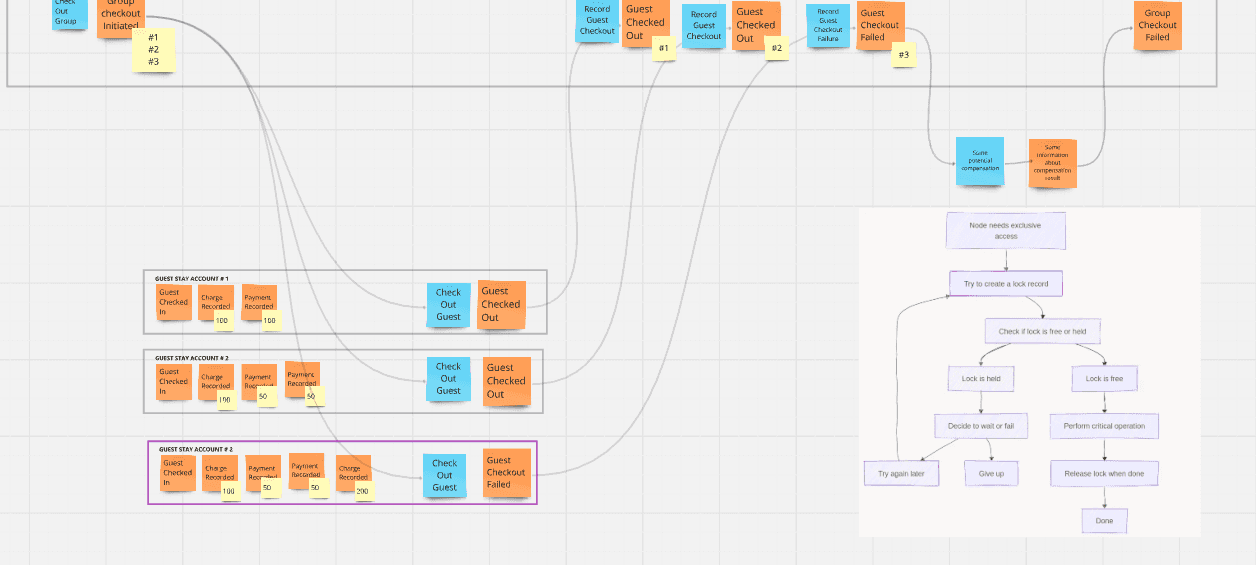Click the 'Node needs exclusive access' flowchart box
Viewport: 1256px width, 565px height.
[1006, 230]
